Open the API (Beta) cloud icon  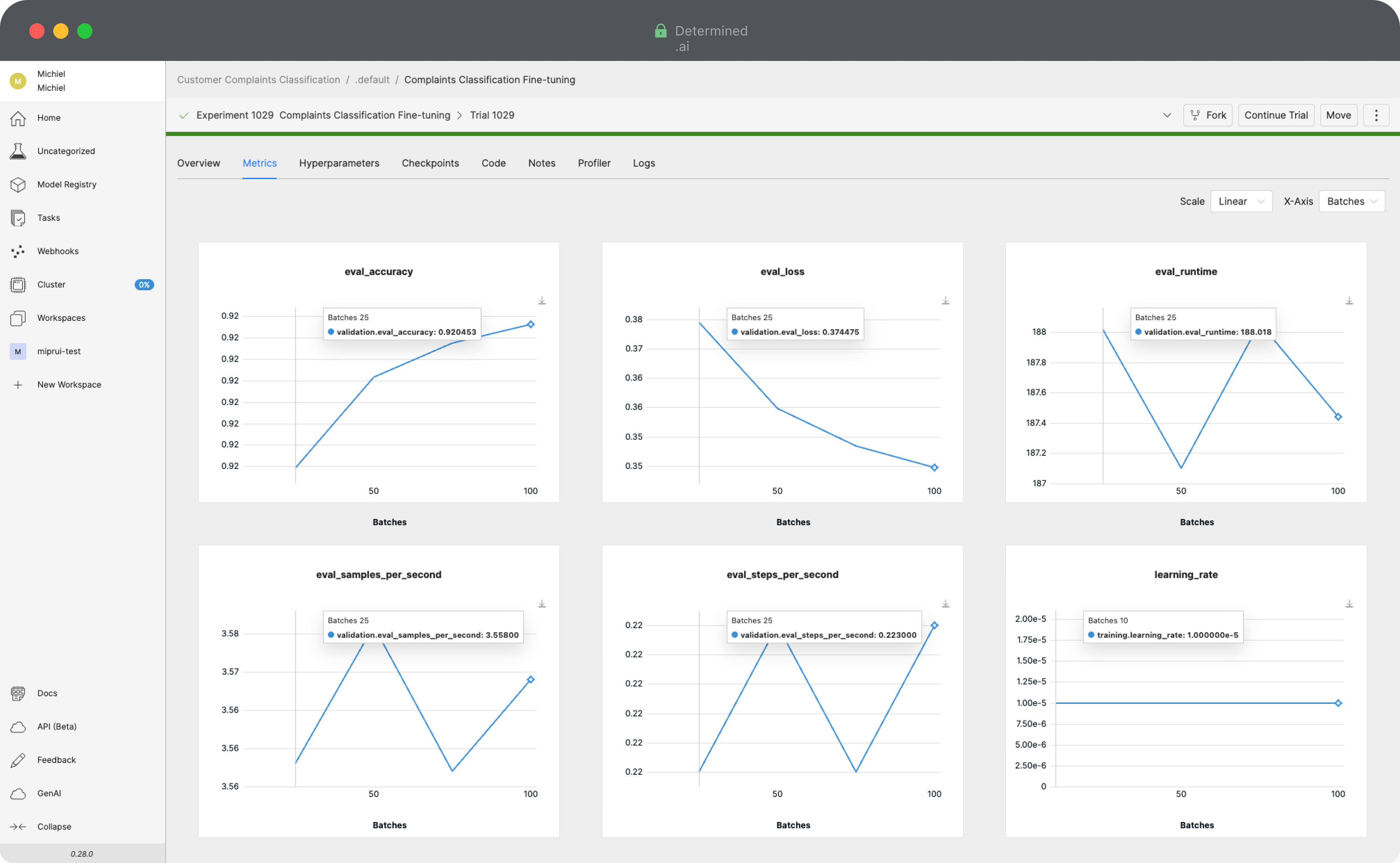[18, 727]
